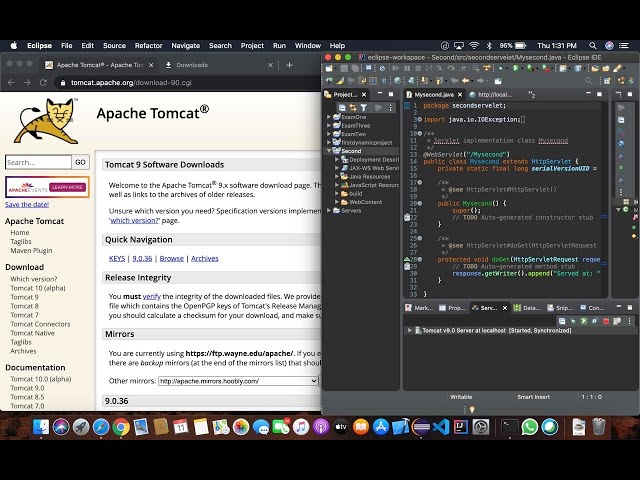The width and height of the screenshot is (640, 480).
Task: Expand the ExamOne project
Action: (x=329, y=117)
